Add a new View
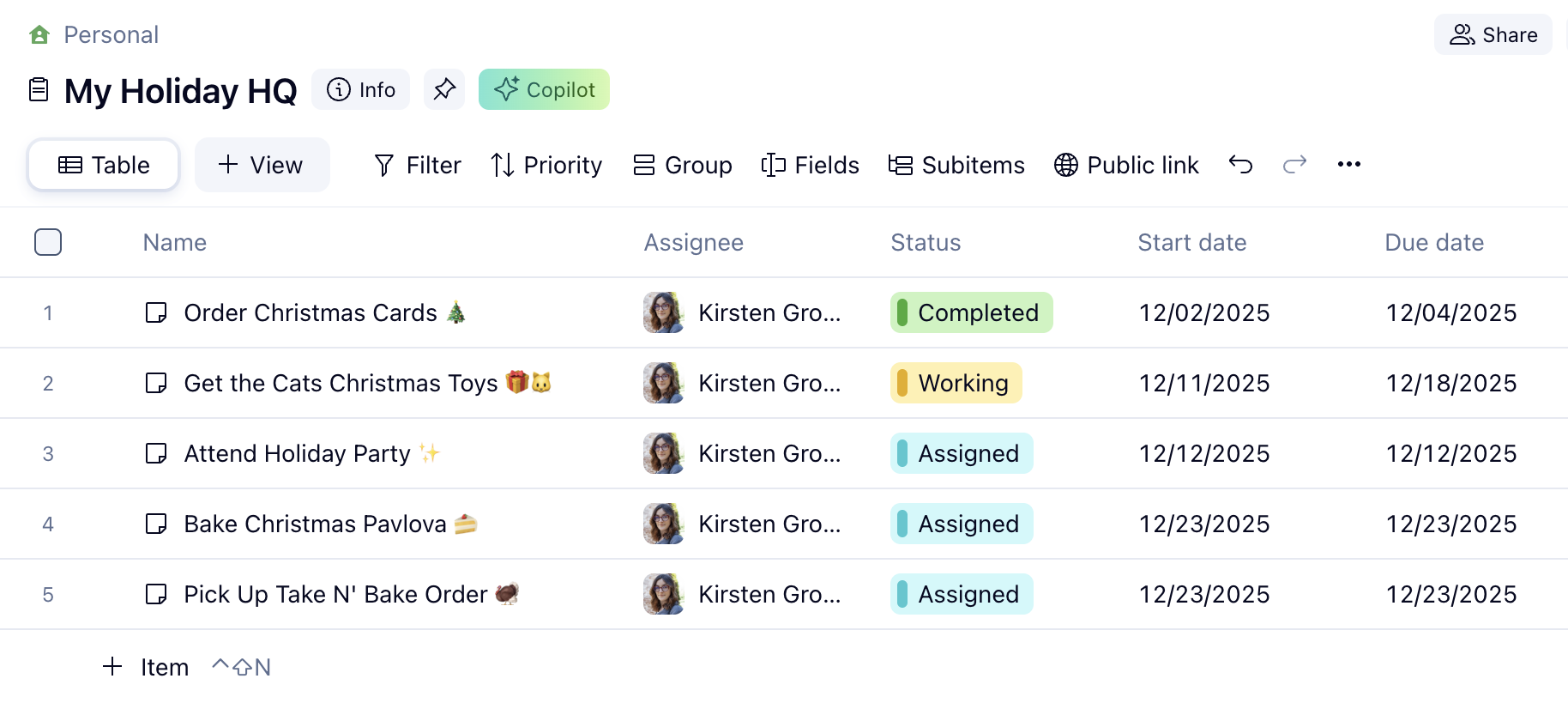This screenshot has height=709, width=1568. pyautogui.click(x=262, y=165)
